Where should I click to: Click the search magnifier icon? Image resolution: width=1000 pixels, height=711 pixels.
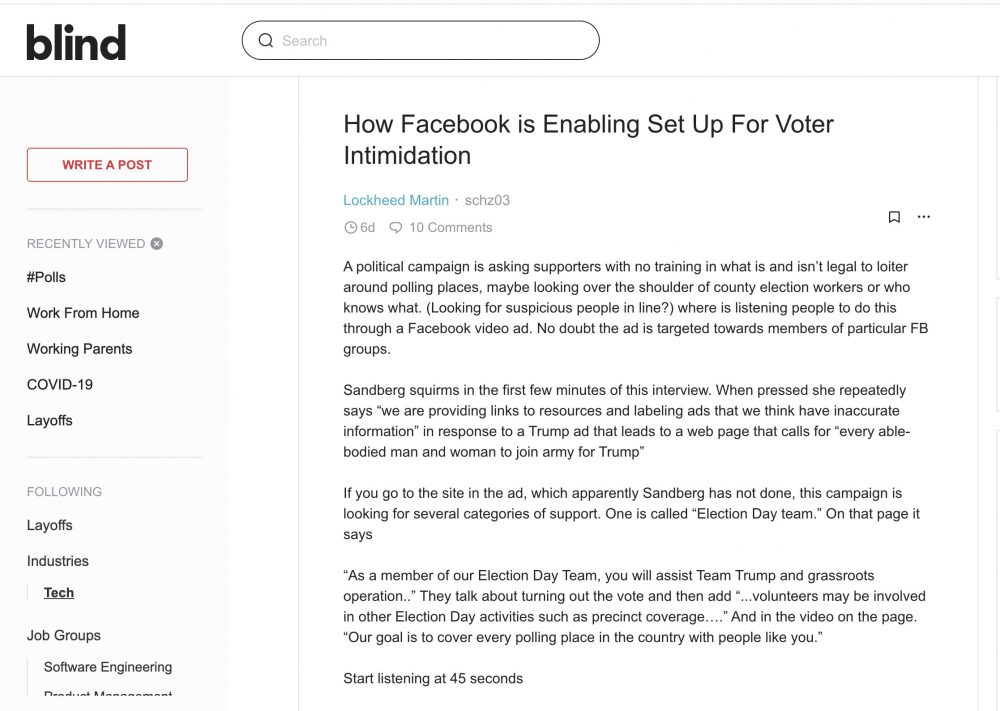pos(266,40)
